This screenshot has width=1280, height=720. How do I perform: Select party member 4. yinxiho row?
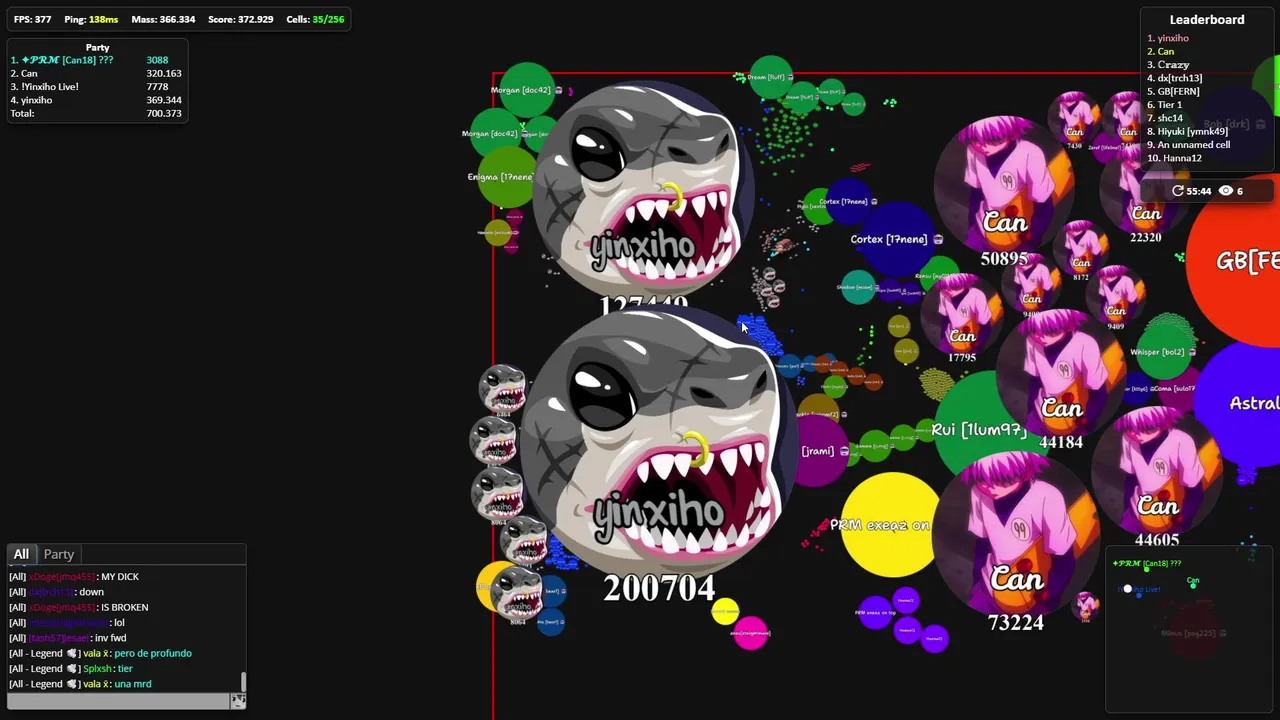coord(97,100)
